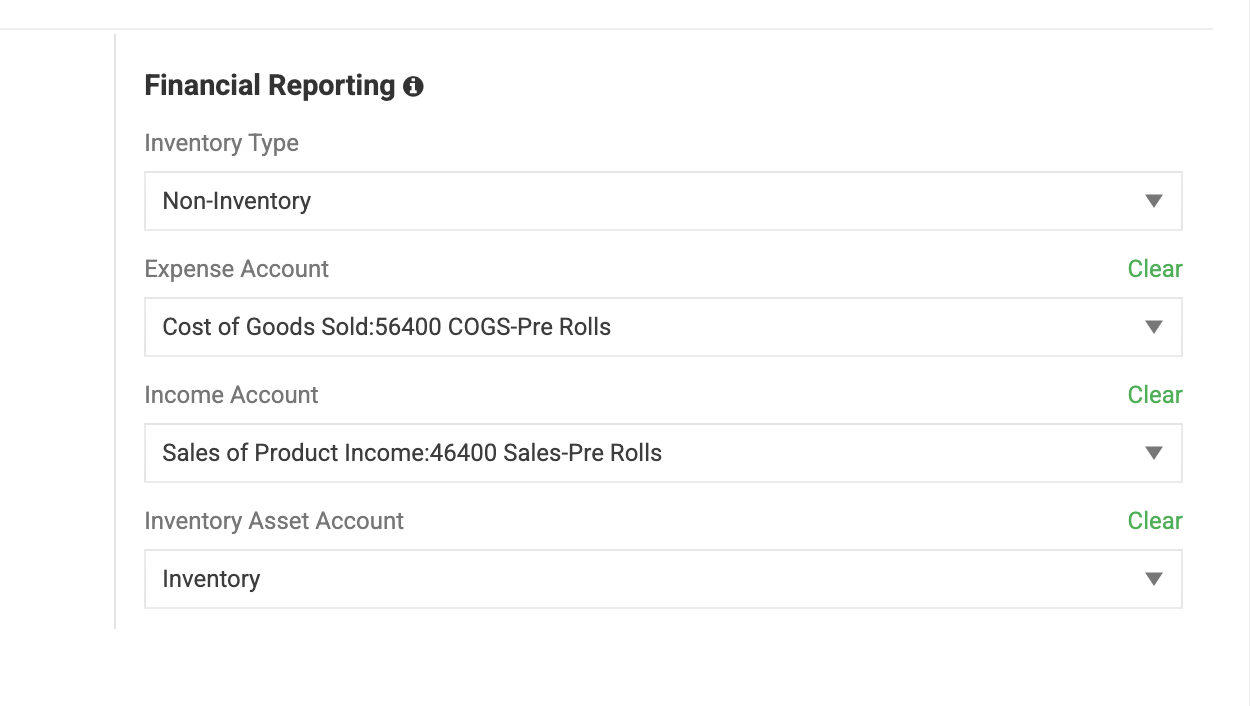Expand the Income Account arrow icon
Viewport: 1250px width, 706px height.
[1153, 453]
